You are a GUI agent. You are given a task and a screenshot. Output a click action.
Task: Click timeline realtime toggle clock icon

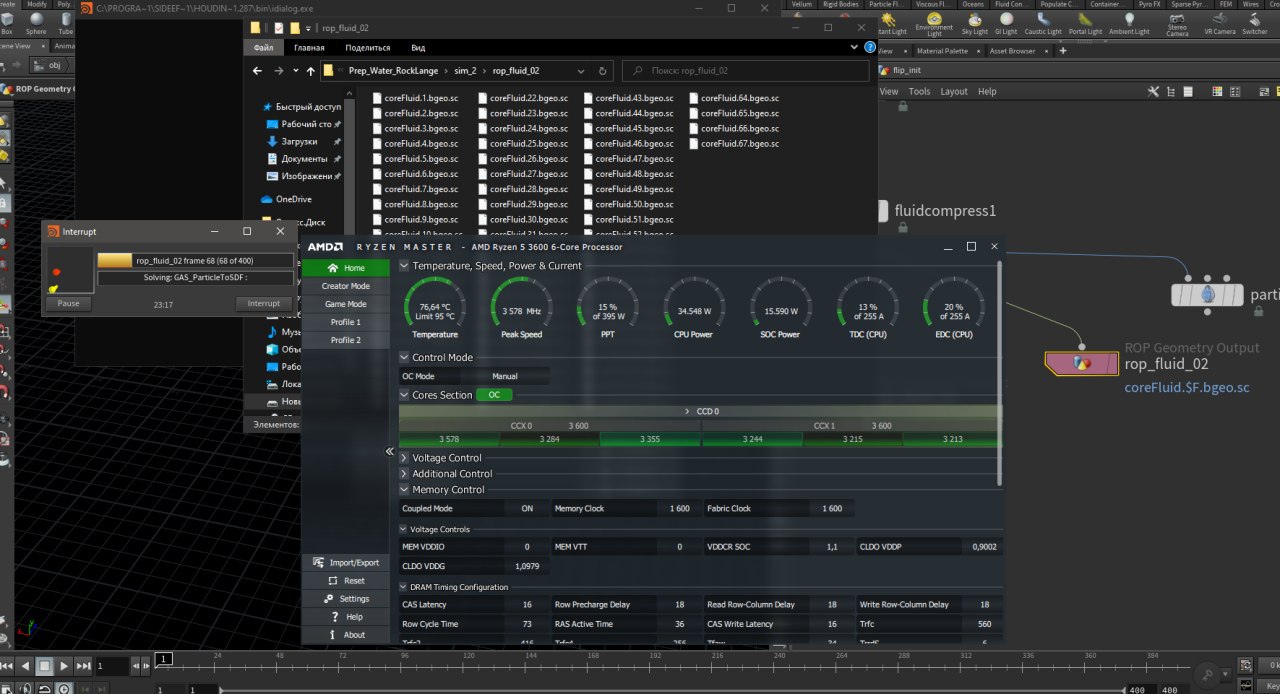[x=63, y=688]
